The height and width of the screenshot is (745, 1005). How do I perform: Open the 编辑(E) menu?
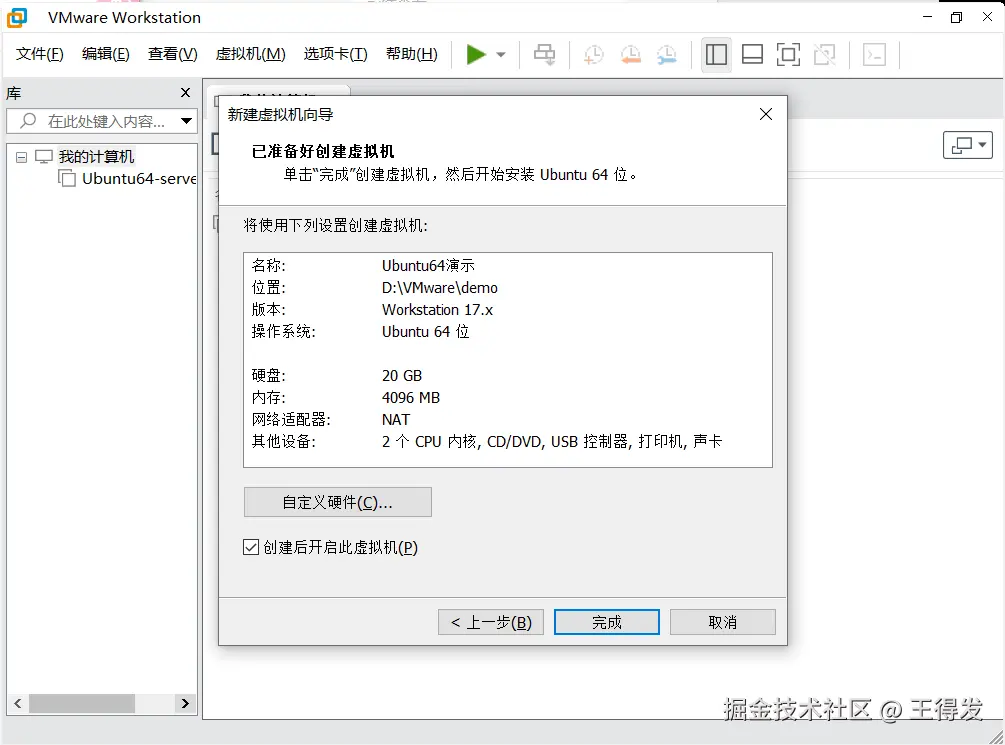click(x=106, y=54)
